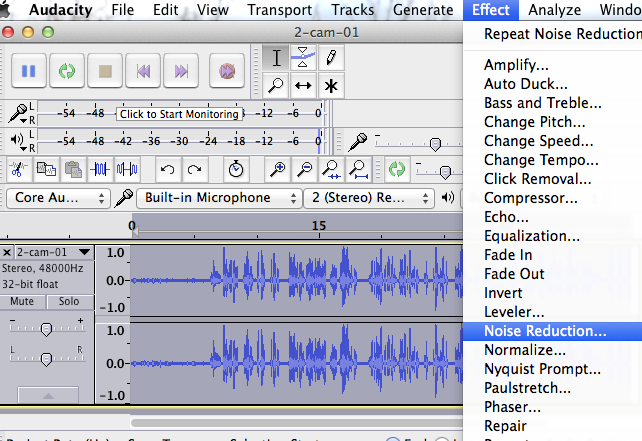This screenshot has height=441, width=642.
Task: Solo the 2-cam-01 track
Action: [69, 301]
